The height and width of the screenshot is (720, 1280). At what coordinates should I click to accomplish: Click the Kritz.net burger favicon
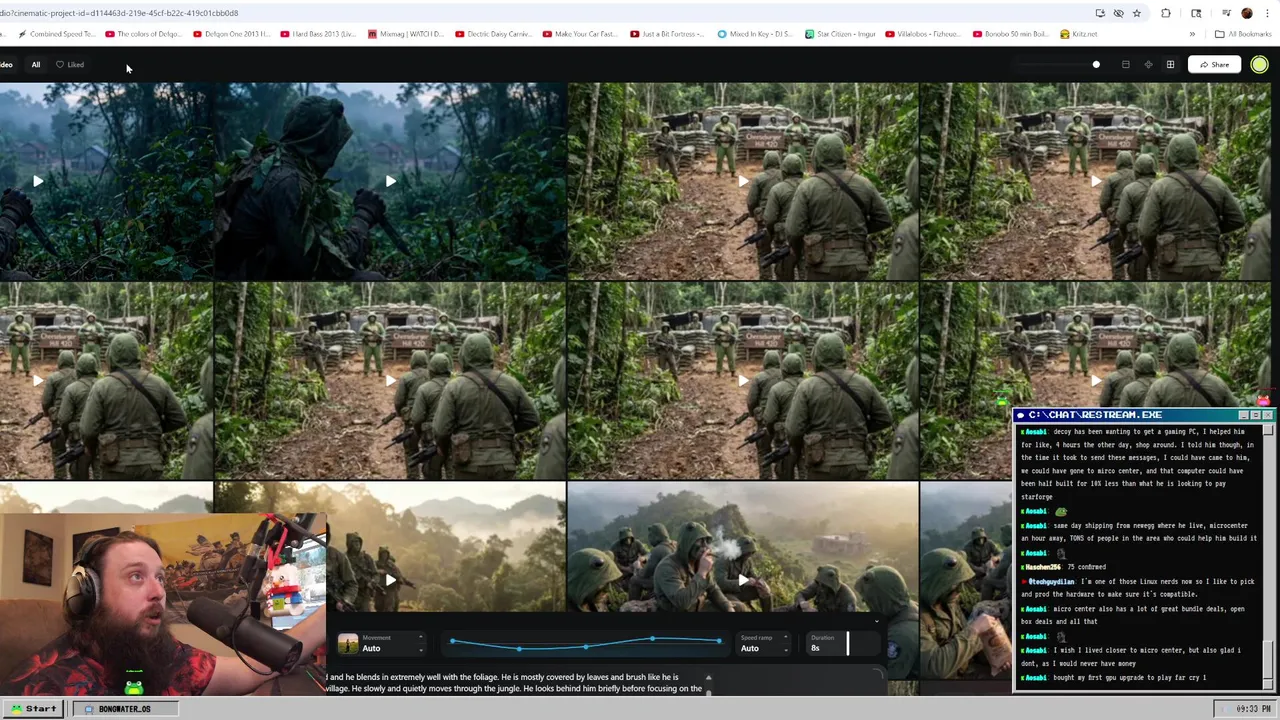(x=1065, y=34)
